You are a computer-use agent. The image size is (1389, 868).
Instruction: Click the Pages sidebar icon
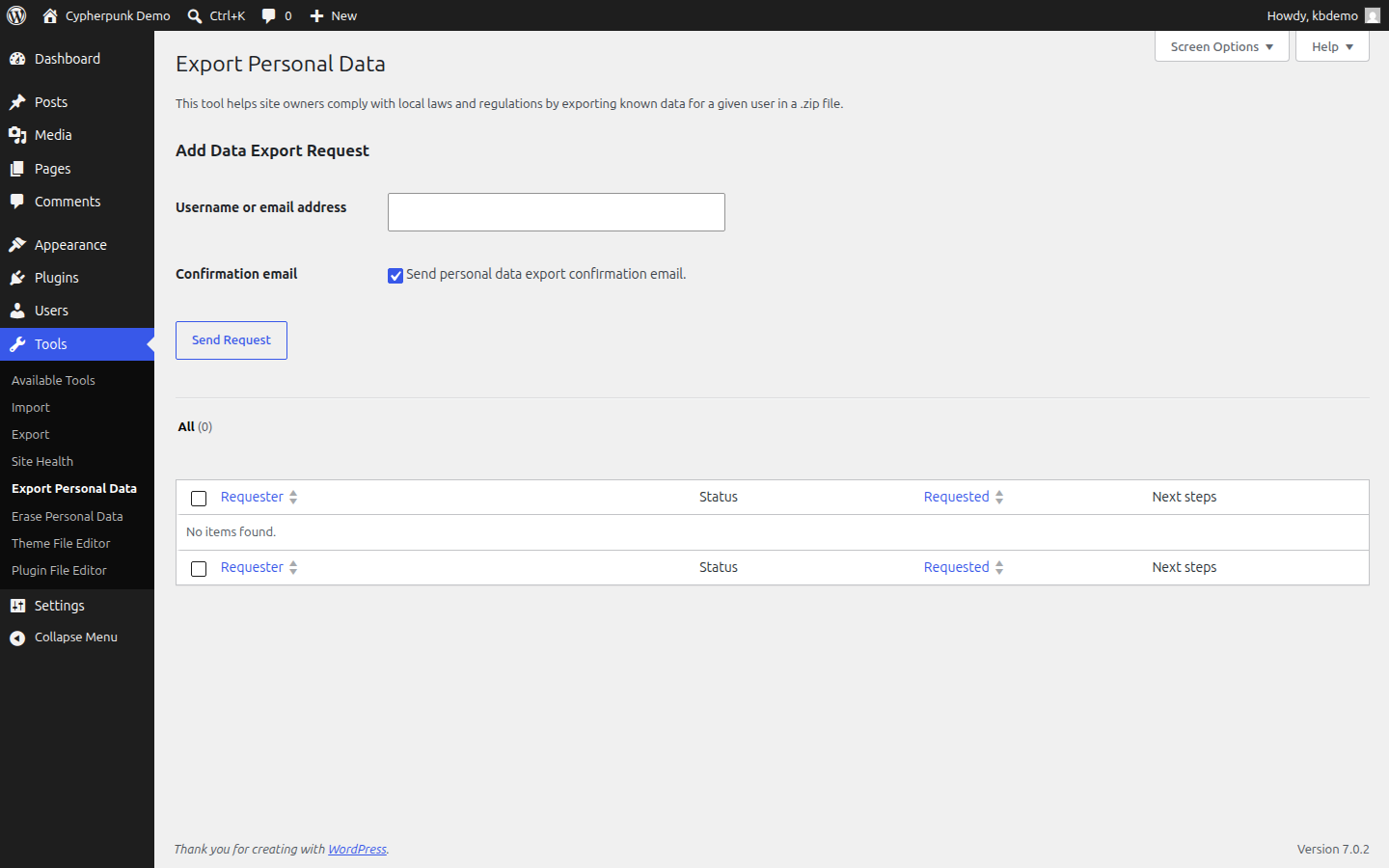pos(17,169)
